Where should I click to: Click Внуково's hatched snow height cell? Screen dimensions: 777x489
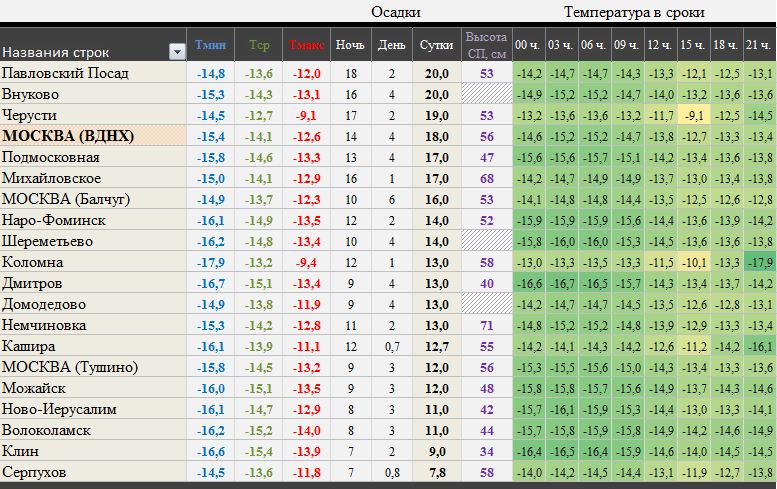tap(487, 94)
